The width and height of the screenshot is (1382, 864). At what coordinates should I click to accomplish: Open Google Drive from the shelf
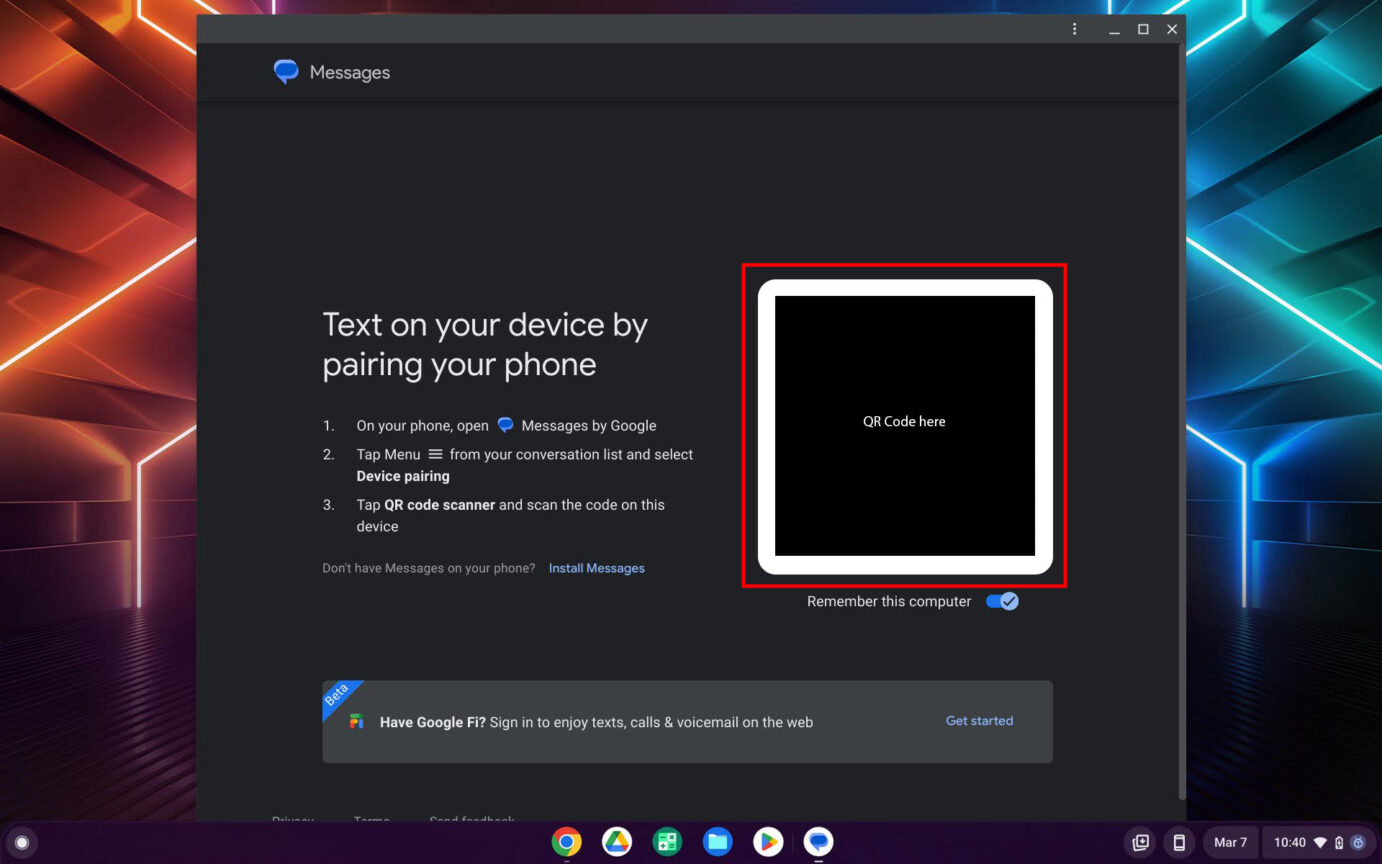(617, 842)
